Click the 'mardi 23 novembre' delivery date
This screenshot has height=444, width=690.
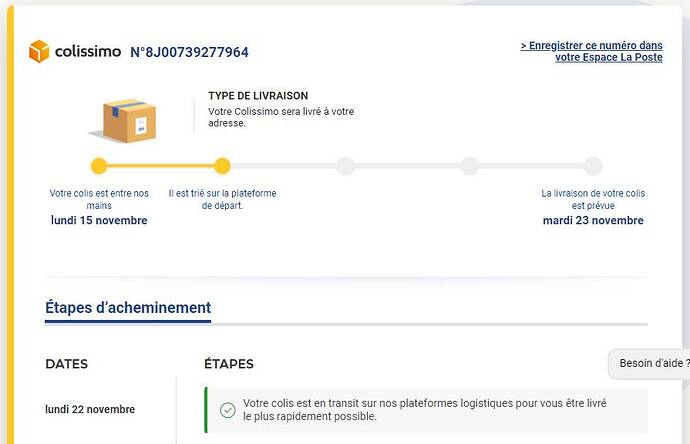(593, 220)
